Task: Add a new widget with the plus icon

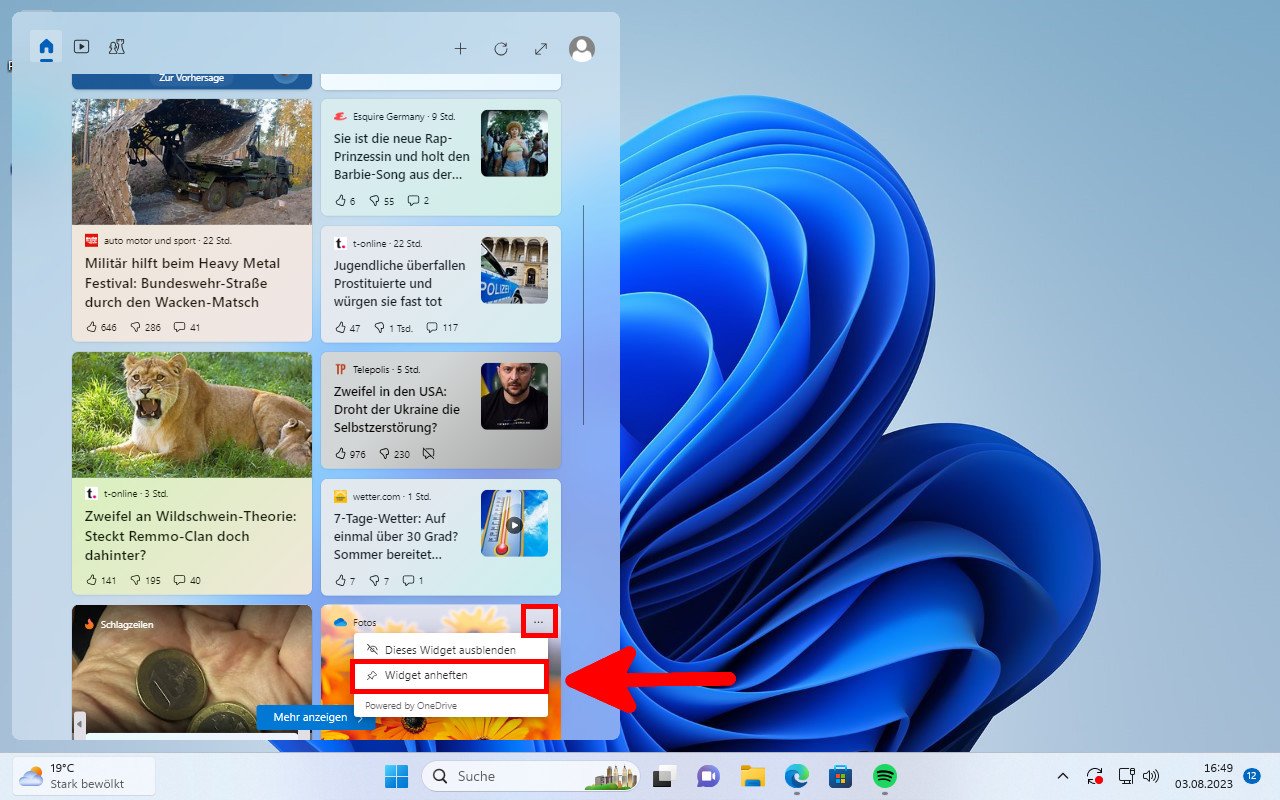Action: pyautogui.click(x=460, y=48)
